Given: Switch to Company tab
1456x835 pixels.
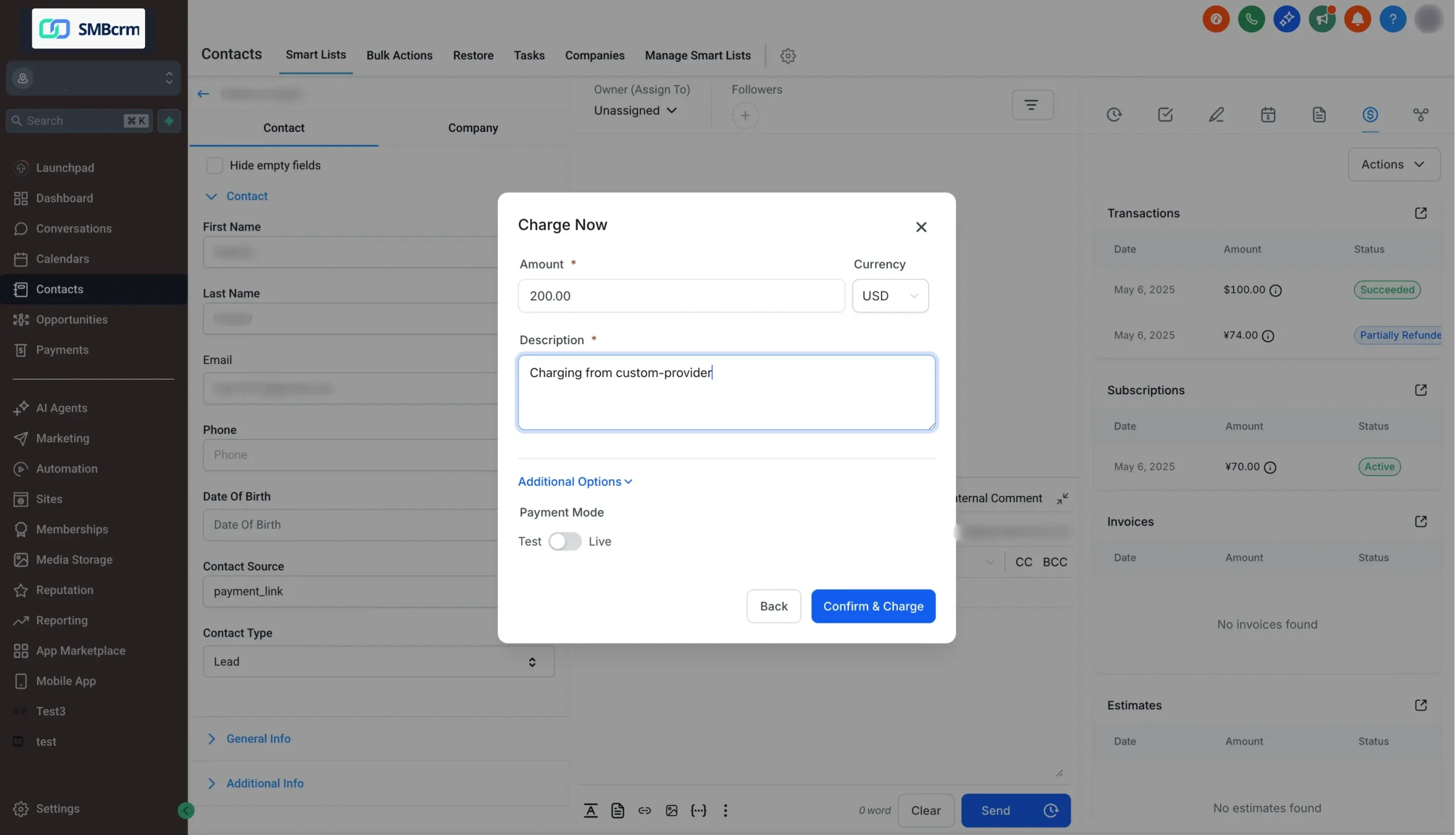Looking at the screenshot, I should click(x=473, y=128).
